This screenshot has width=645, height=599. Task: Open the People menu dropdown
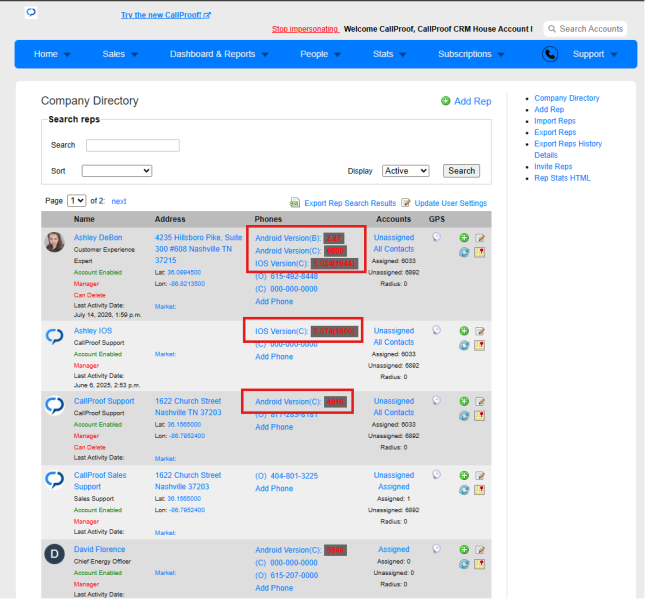320,54
